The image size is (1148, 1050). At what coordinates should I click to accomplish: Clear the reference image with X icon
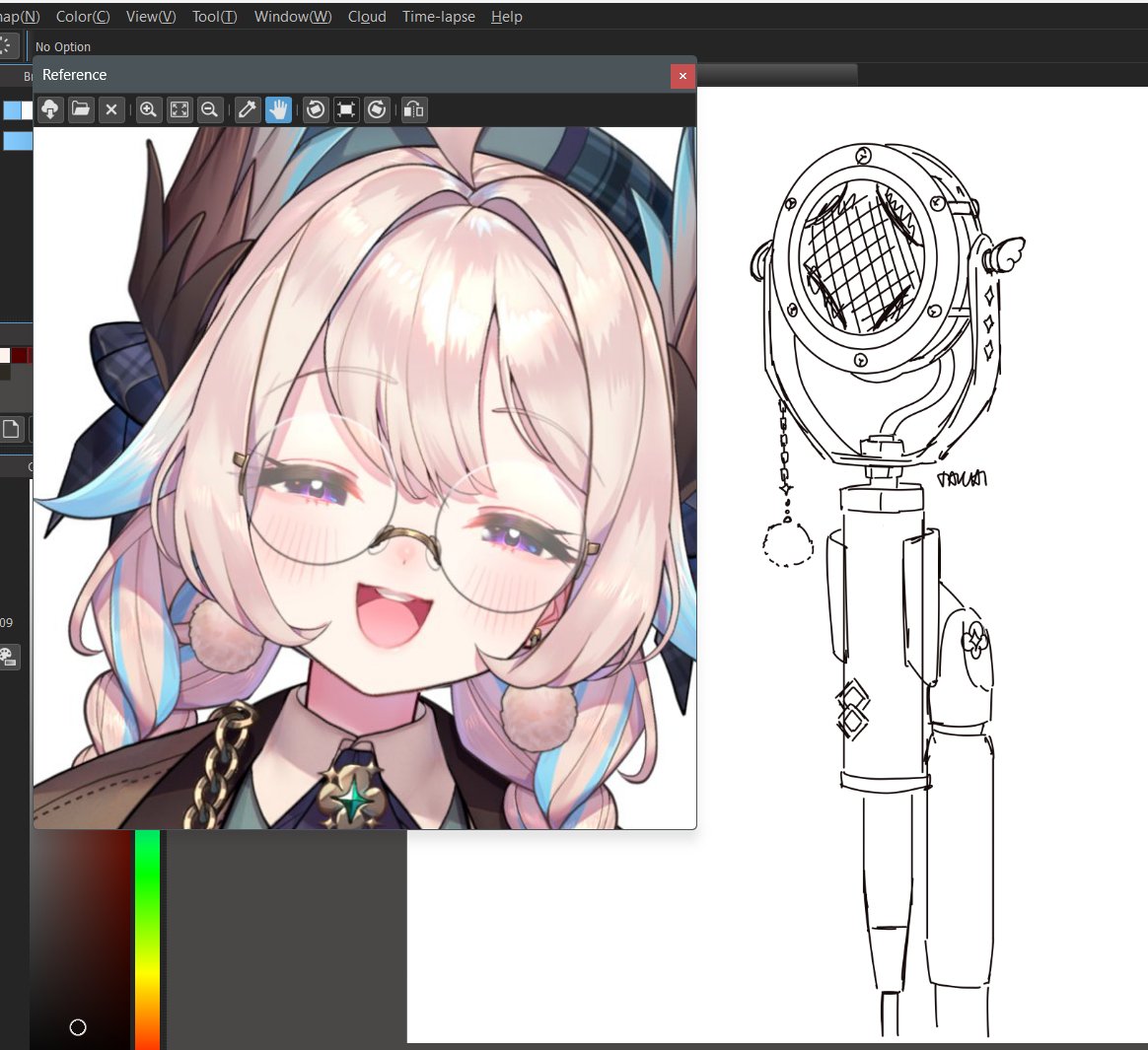111,109
